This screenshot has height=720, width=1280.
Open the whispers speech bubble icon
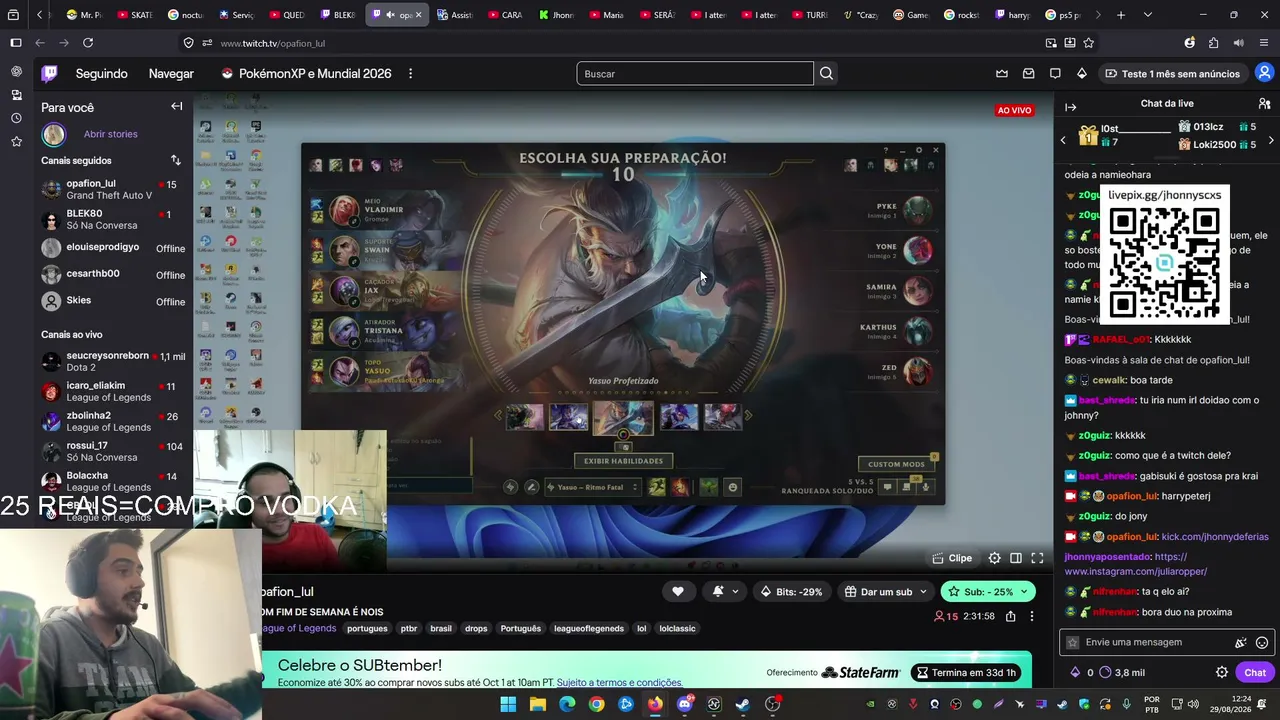tap(1055, 73)
